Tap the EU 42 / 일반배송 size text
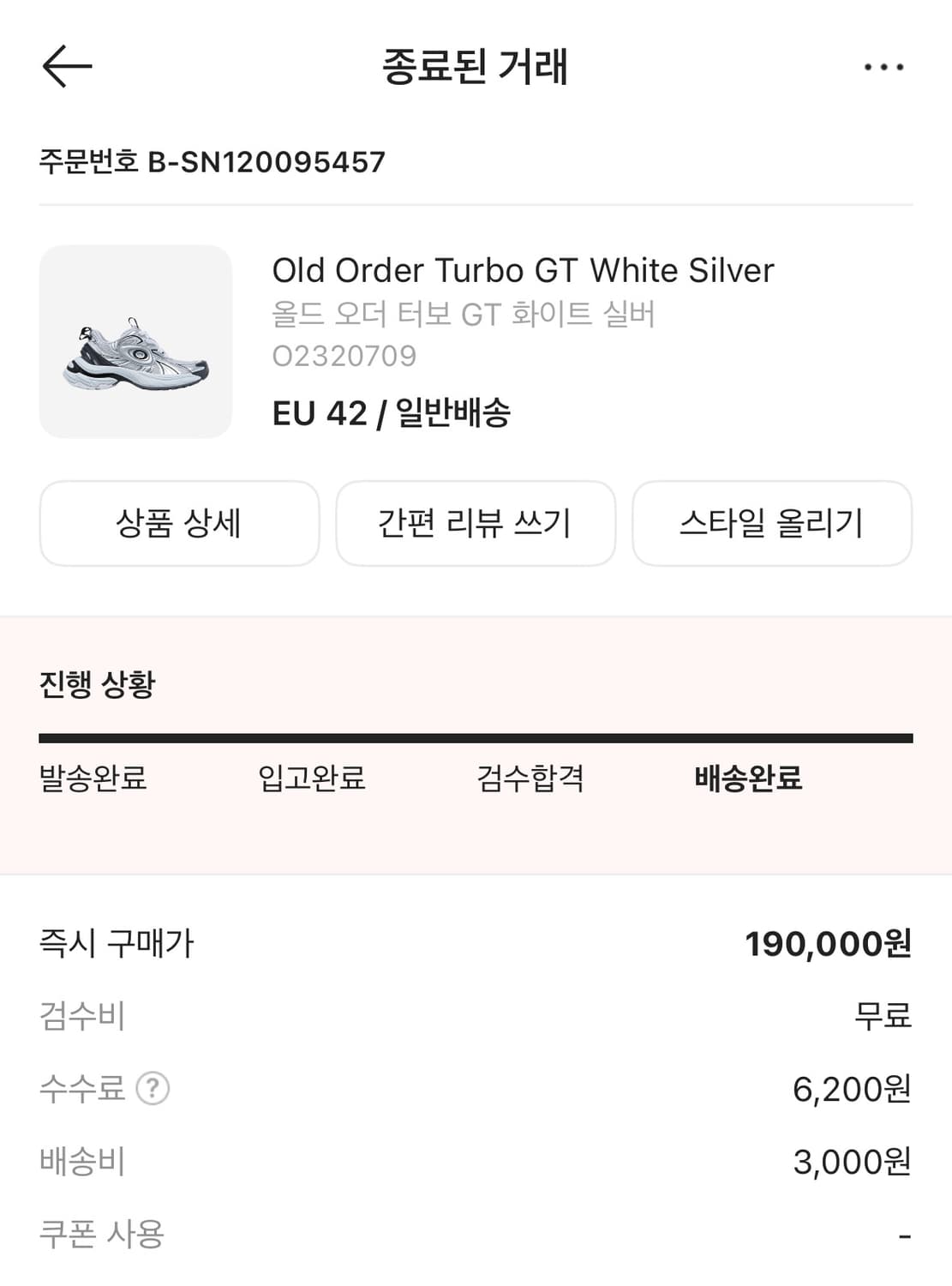Screen dimensions: 952x1286 click(x=392, y=413)
